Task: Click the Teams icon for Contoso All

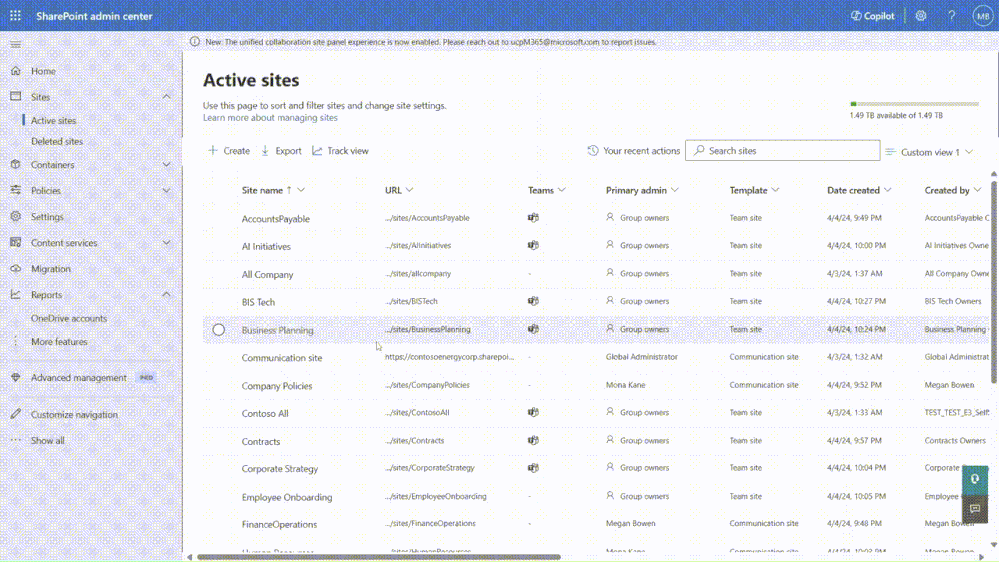Action: tap(533, 412)
